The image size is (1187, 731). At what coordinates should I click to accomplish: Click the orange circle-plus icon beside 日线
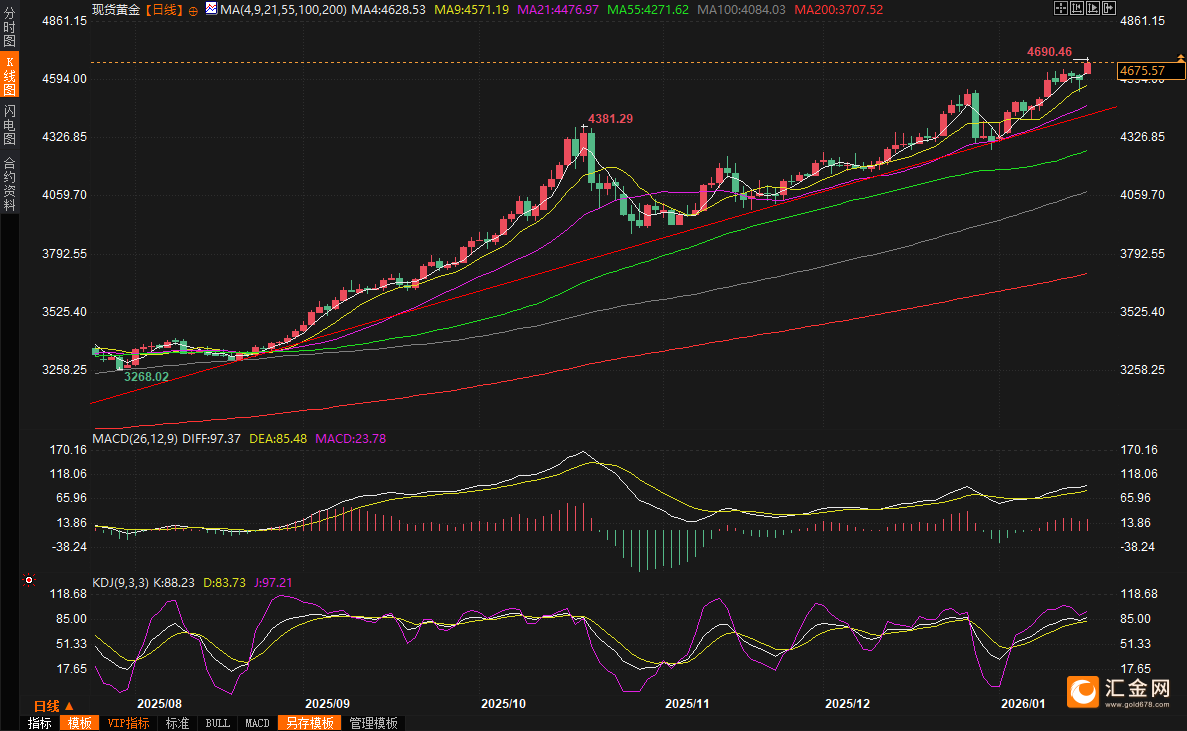[193, 10]
